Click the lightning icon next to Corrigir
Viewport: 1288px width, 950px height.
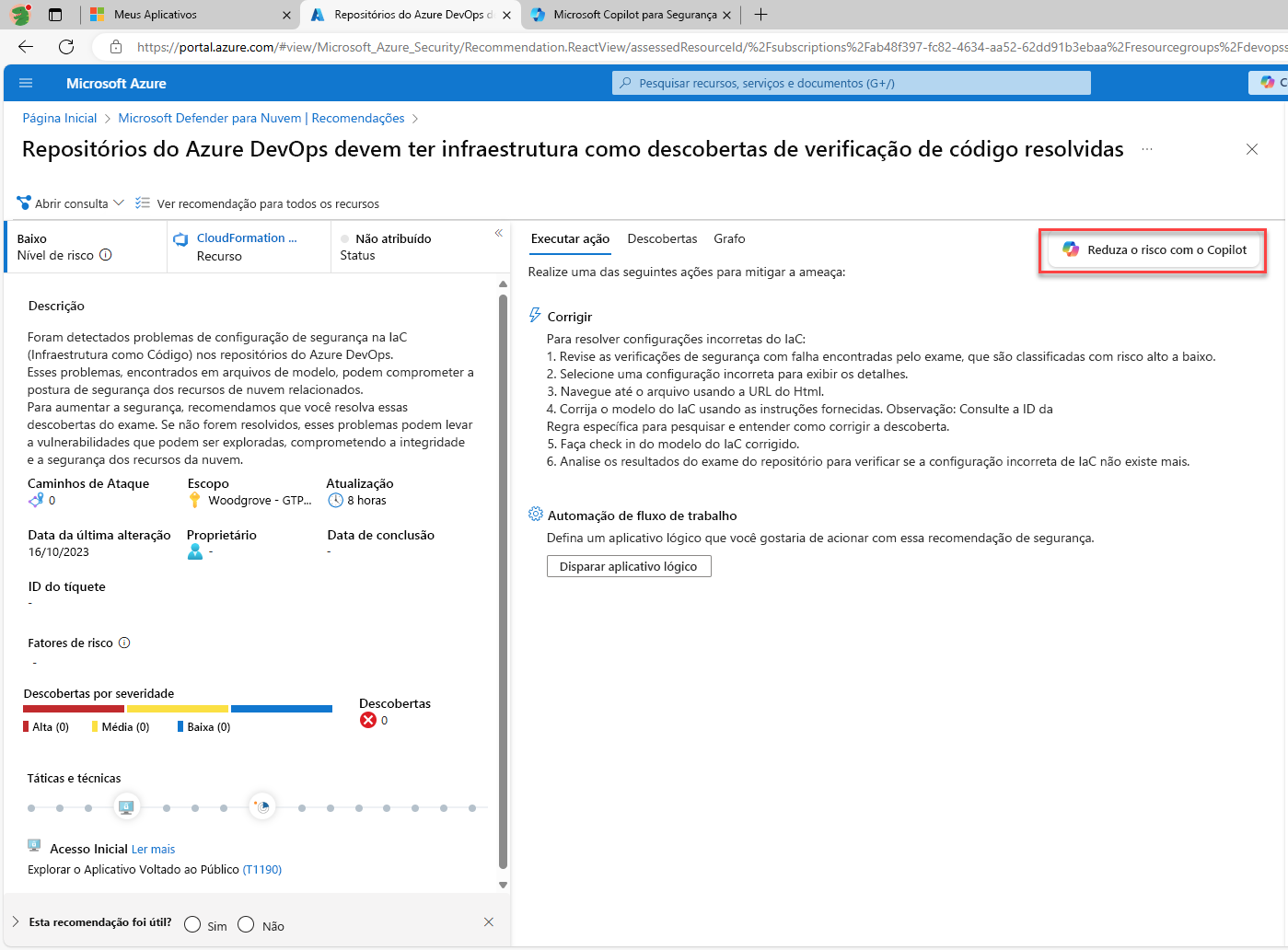pyautogui.click(x=535, y=316)
